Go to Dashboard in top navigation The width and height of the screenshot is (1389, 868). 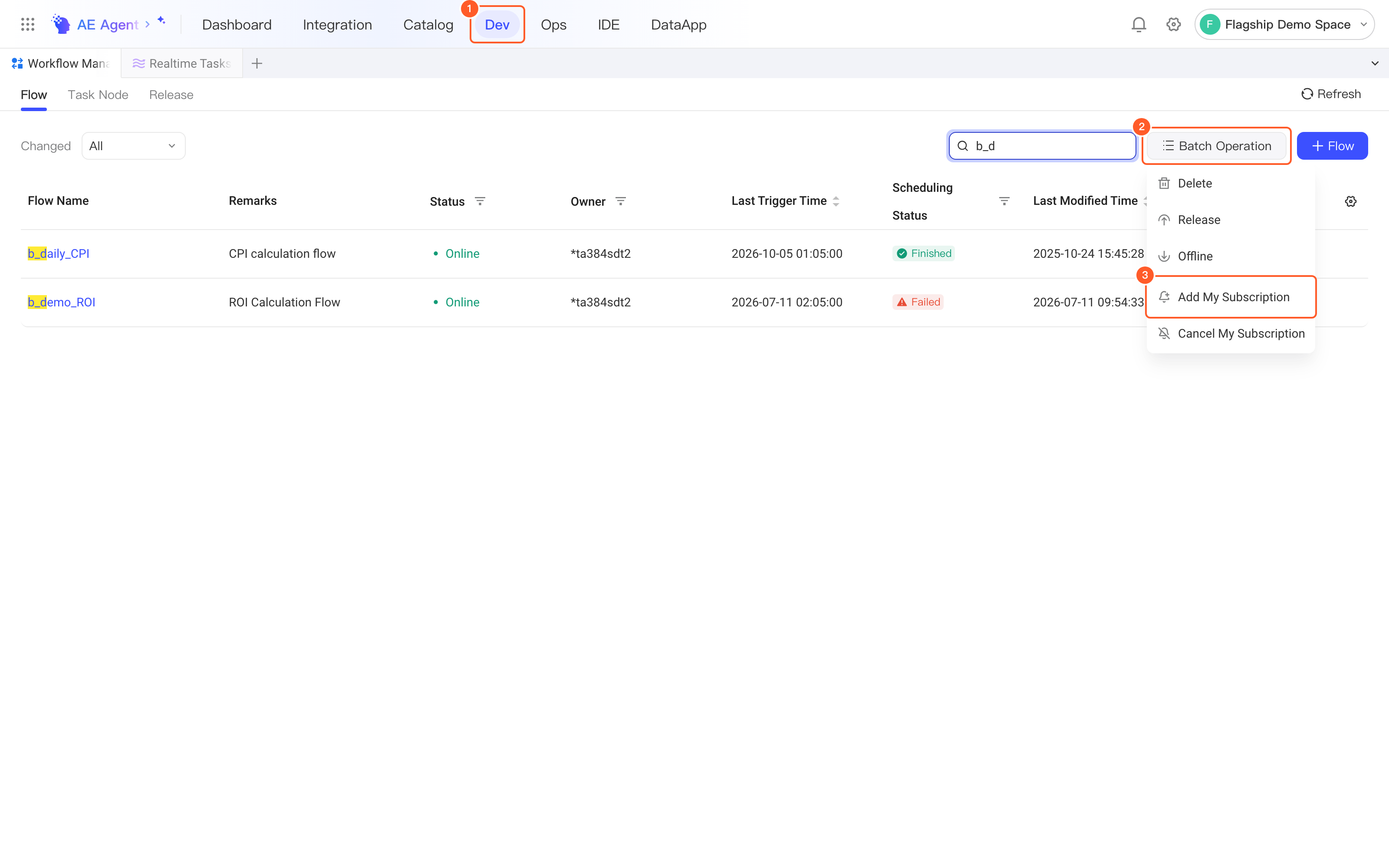237,25
